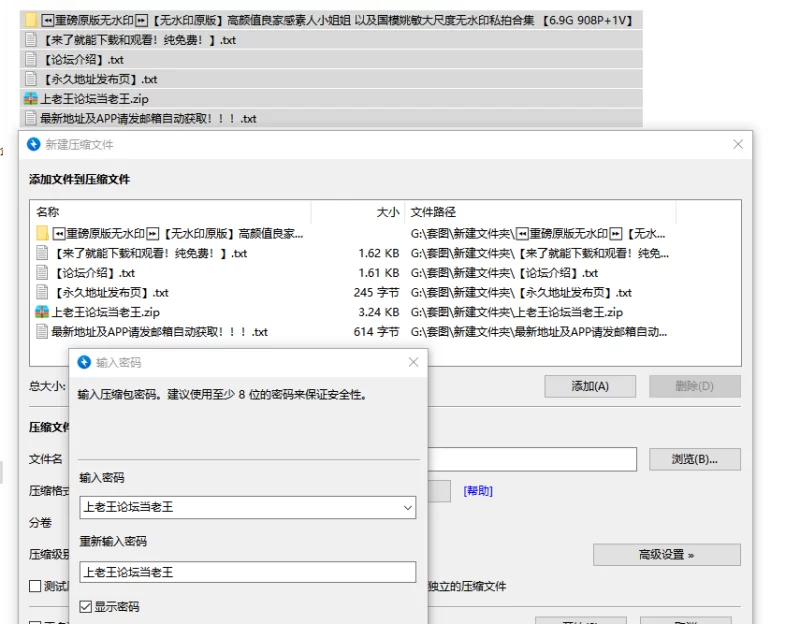Viewport: 800px width, 624px height.
Task: Expand 高级设置 options
Action: [x=666, y=555]
